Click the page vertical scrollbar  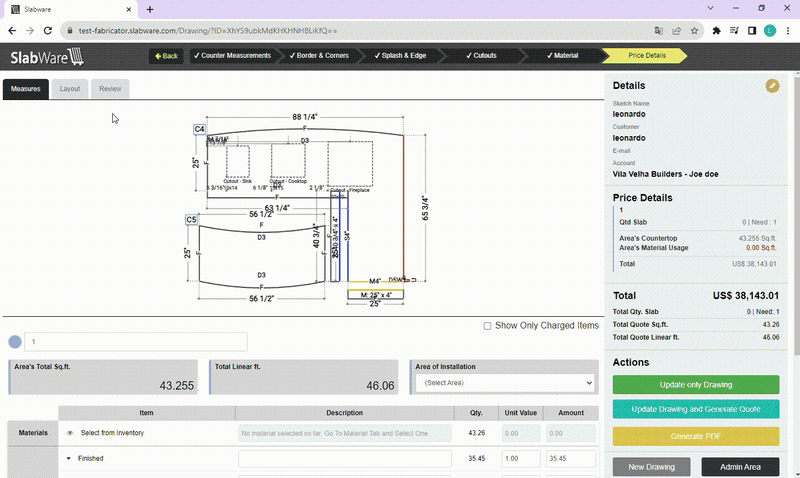pos(797,214)
